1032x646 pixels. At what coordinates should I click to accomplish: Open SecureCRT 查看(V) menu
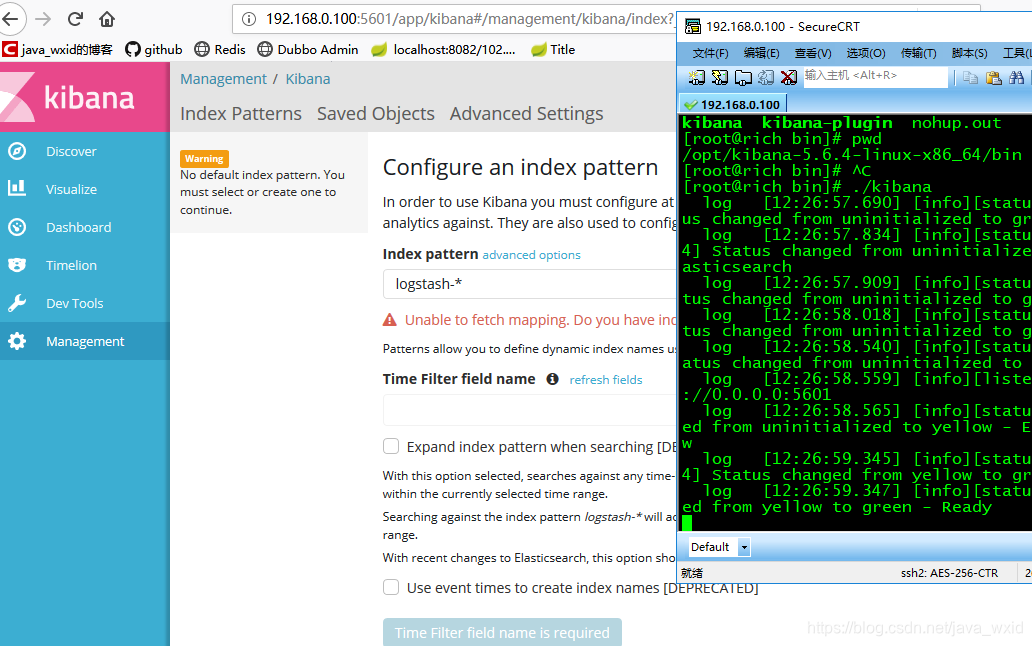(813, 53)
